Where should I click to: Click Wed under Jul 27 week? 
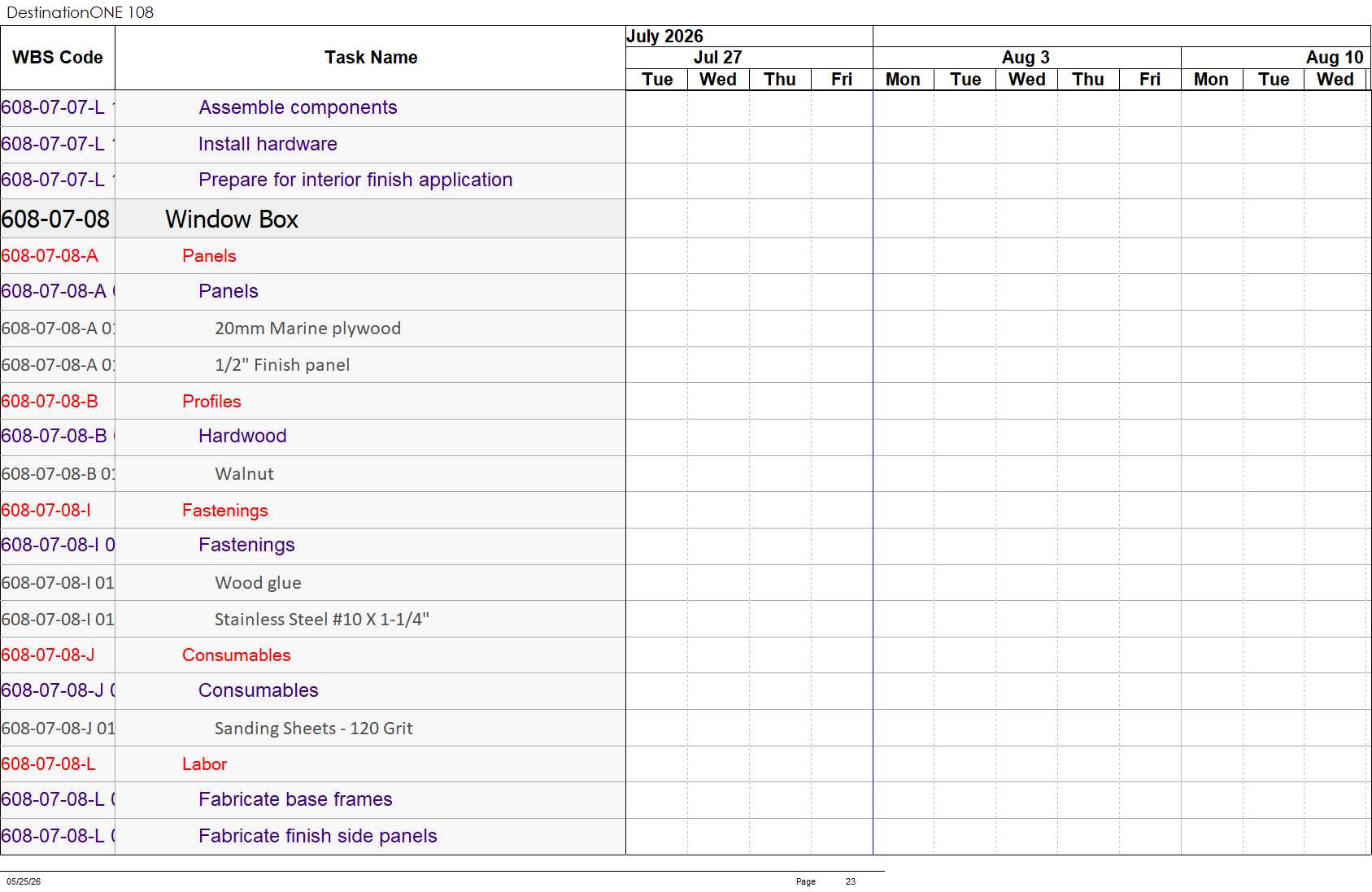718,80
